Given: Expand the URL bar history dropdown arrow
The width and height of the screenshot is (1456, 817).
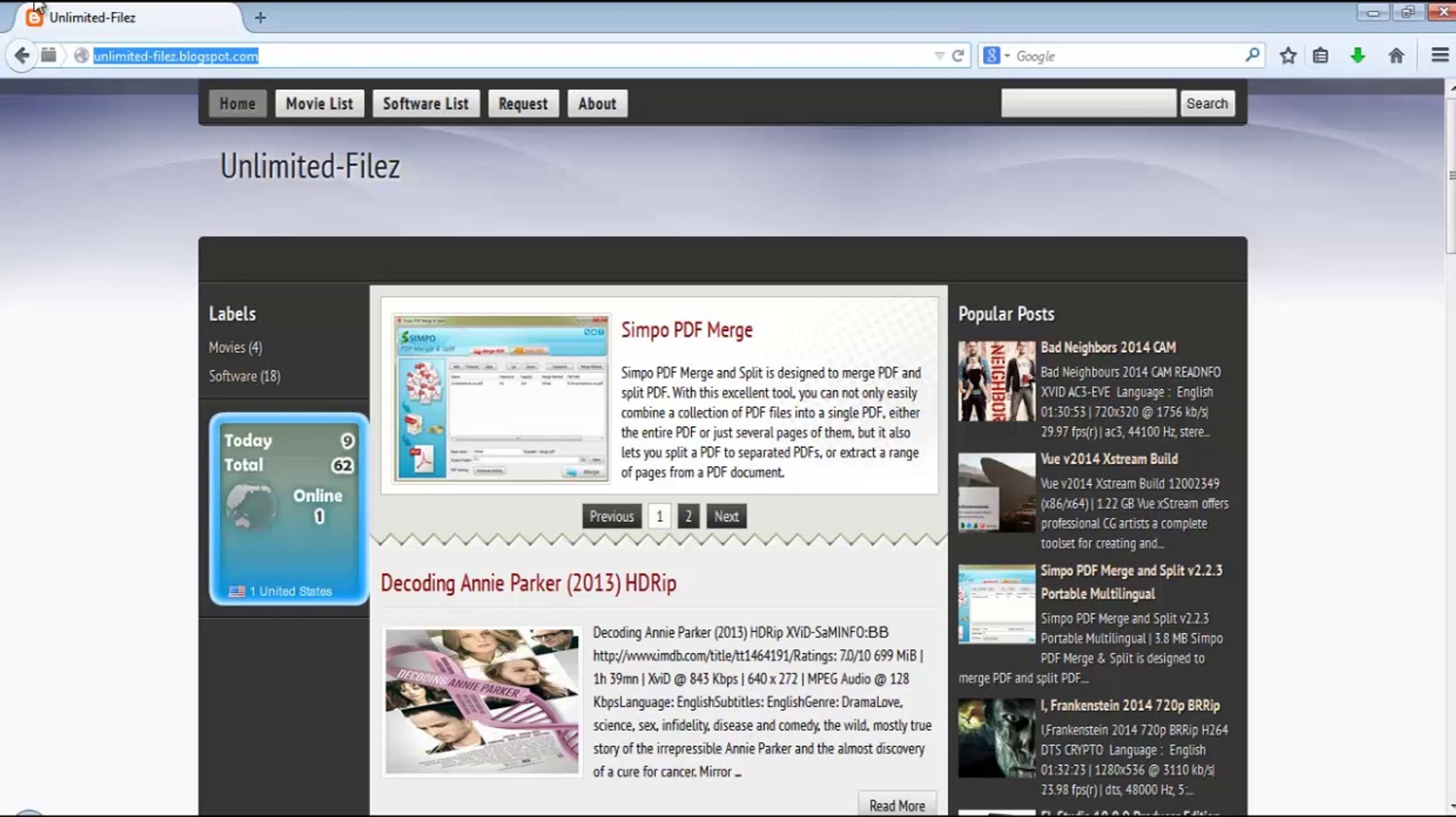Looking at the screenshot, I should tap(939, 55).
